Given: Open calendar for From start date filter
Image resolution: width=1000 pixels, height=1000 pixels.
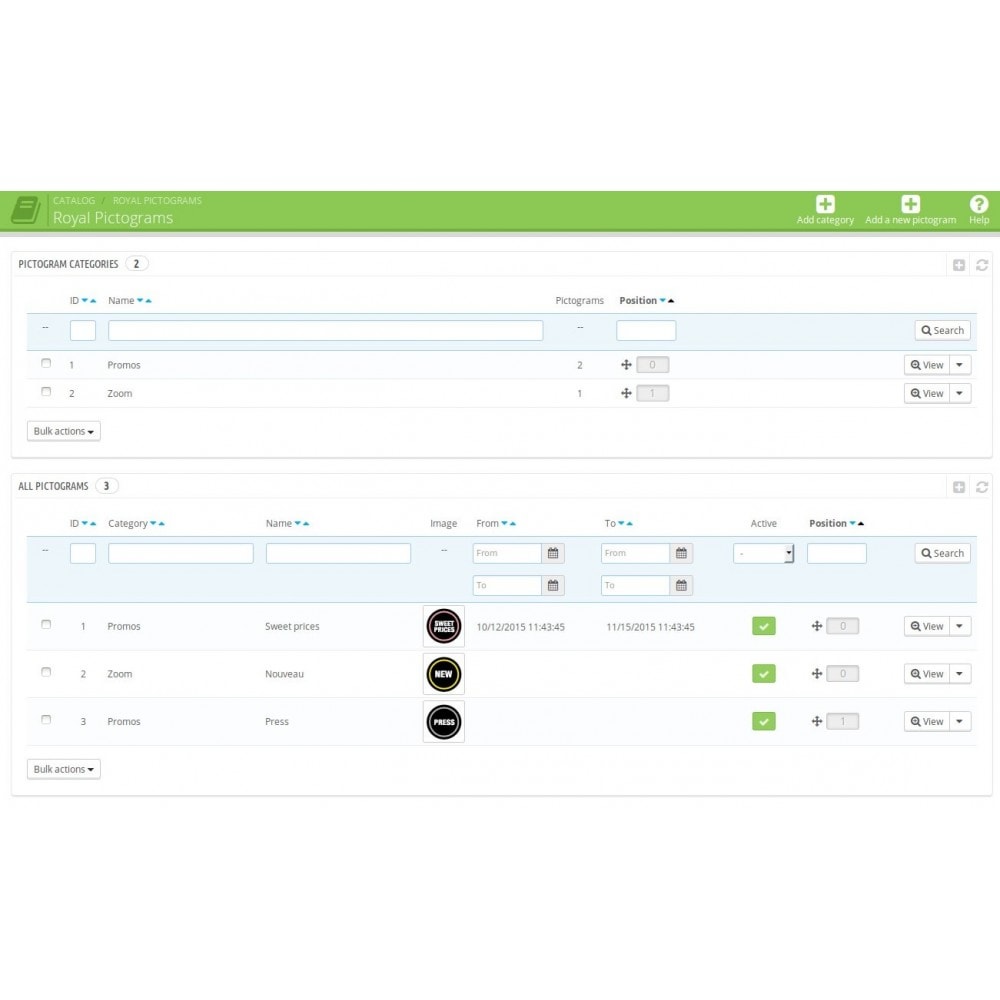Looking at the screenshot, I should [553, 553].
